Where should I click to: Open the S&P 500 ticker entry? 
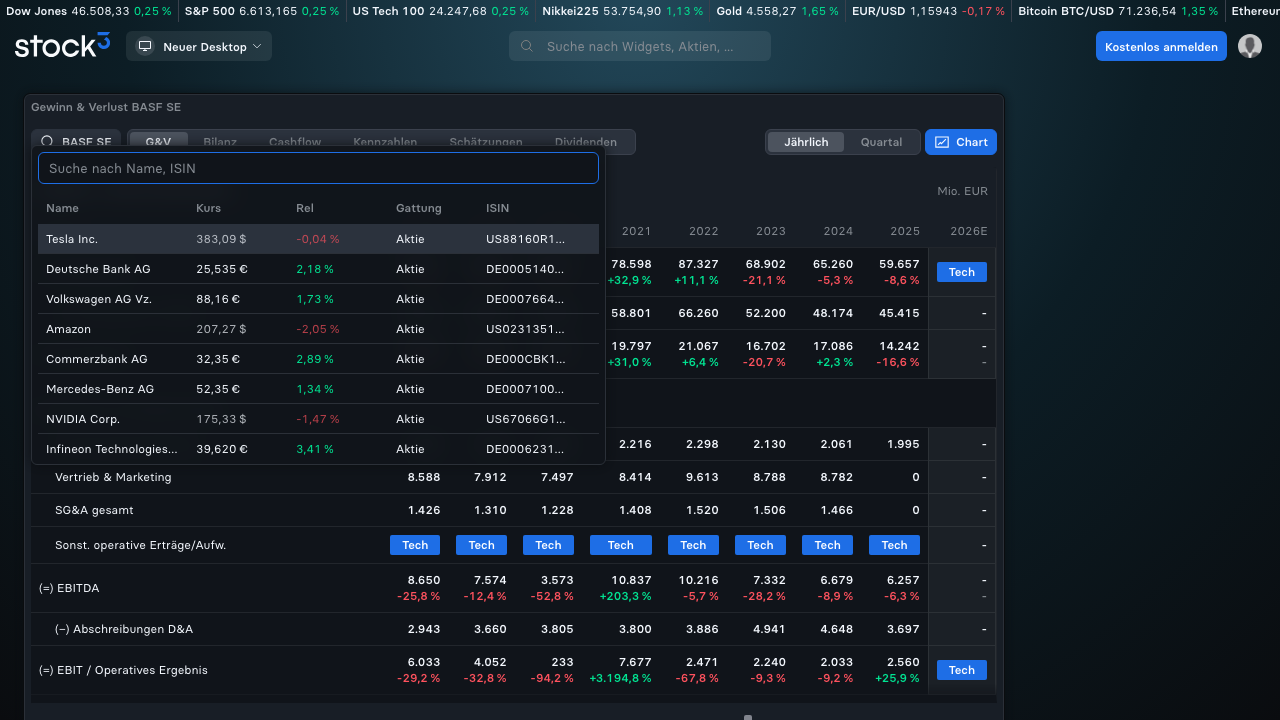point(262,11)
